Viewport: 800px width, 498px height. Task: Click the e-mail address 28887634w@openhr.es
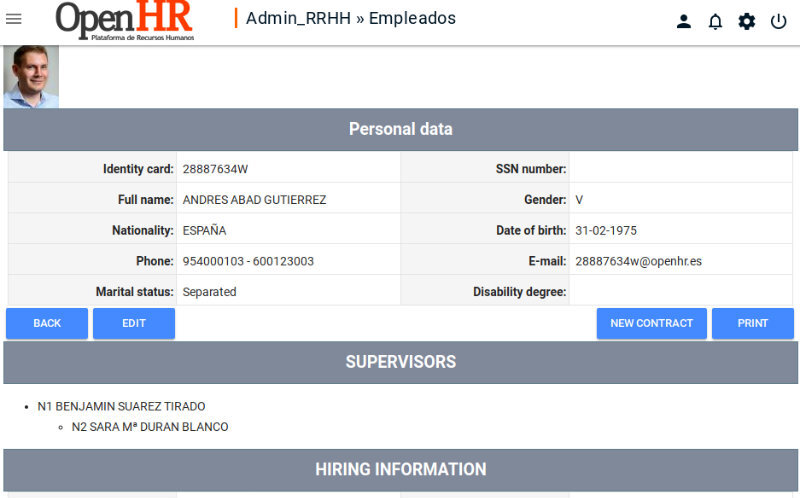(638, 261)
